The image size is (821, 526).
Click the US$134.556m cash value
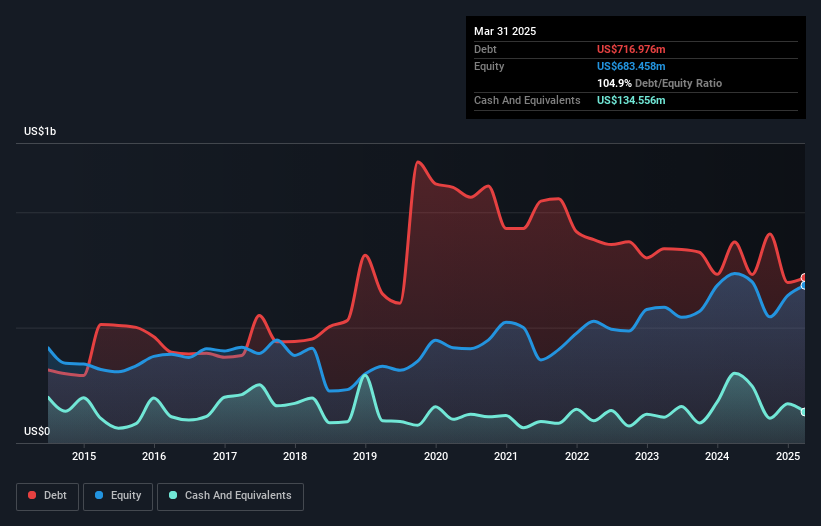click(631, 100)
